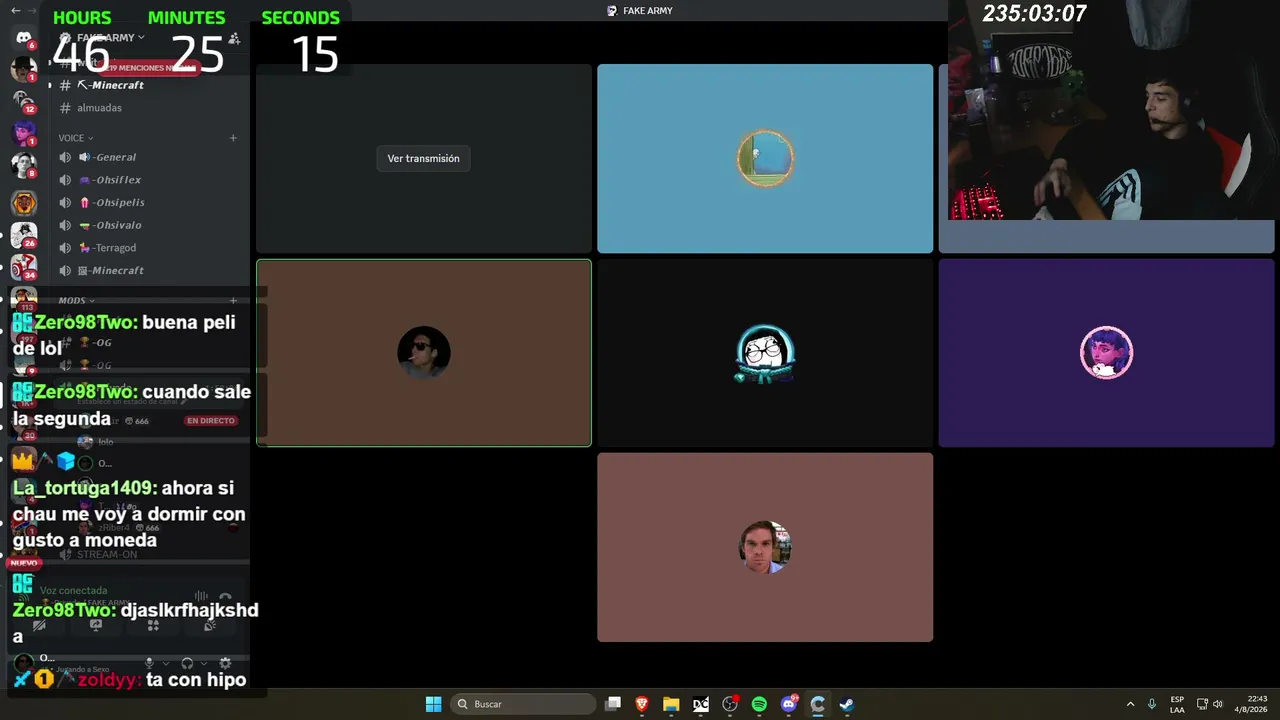This screenshot has height=720, width=1280.
Task: Open Task View on taskbar
Action: [x=613, y=704]
